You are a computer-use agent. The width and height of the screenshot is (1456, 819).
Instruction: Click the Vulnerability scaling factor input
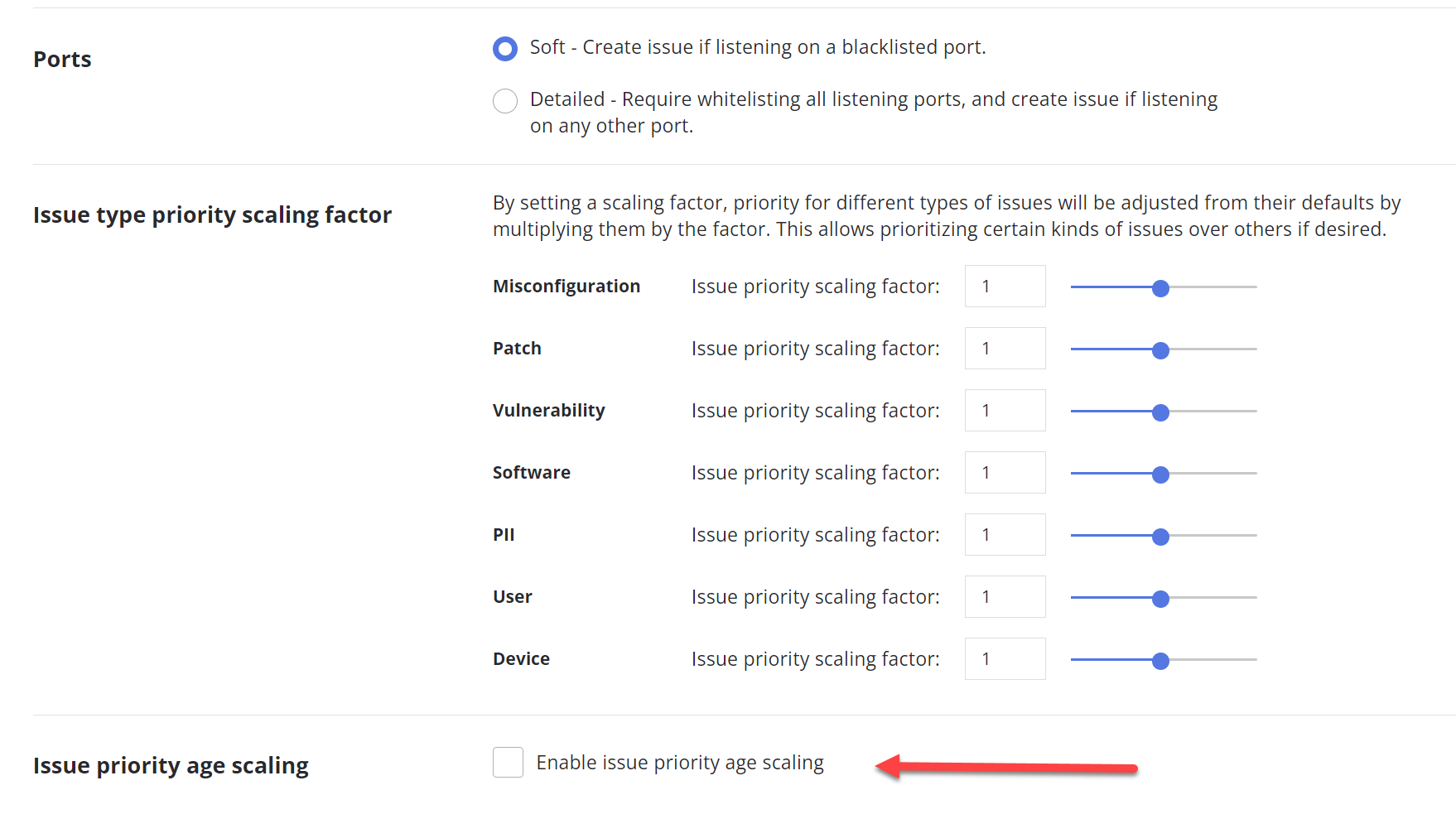(1005, 411)
